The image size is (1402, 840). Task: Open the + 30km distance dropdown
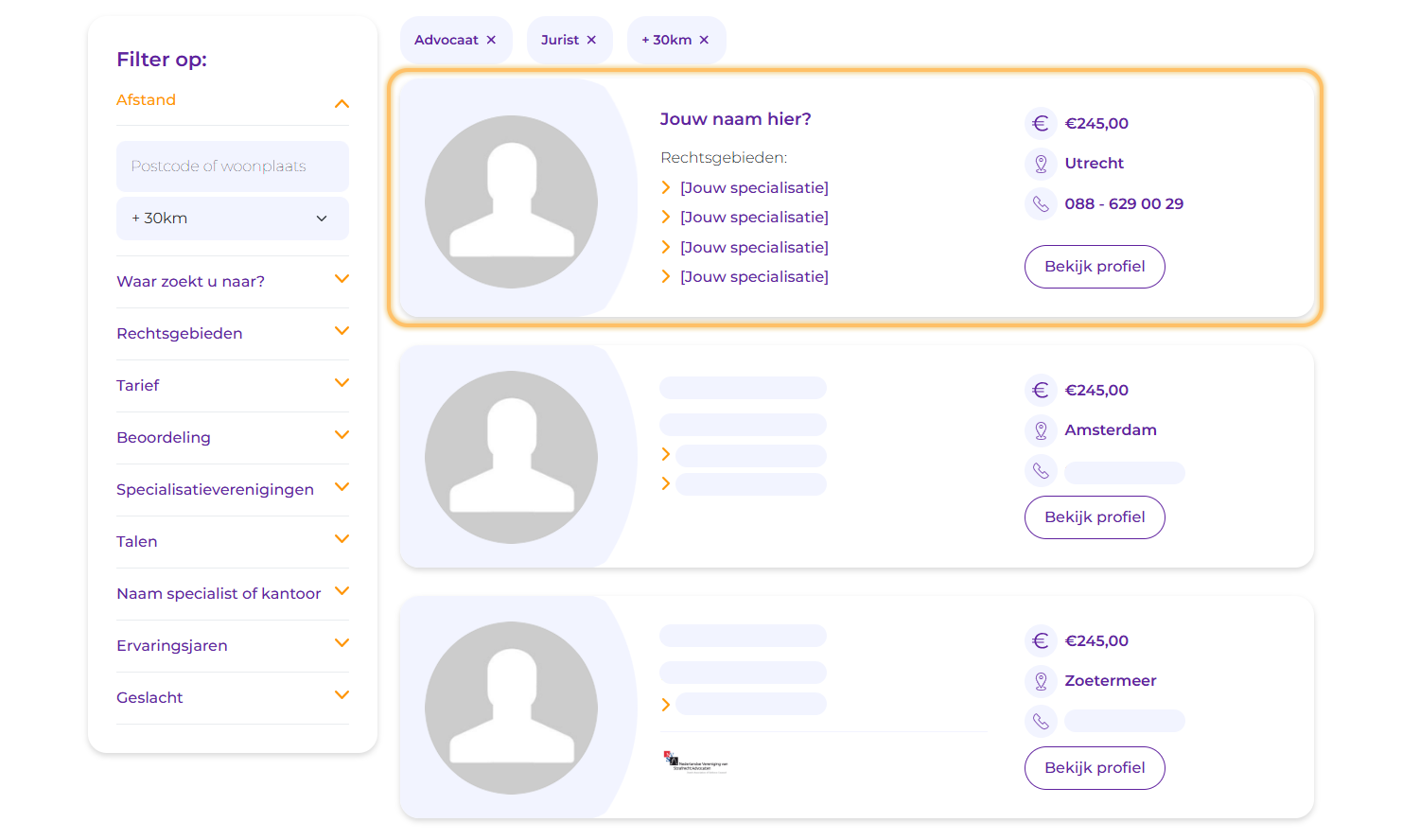[x=232, y=219]
